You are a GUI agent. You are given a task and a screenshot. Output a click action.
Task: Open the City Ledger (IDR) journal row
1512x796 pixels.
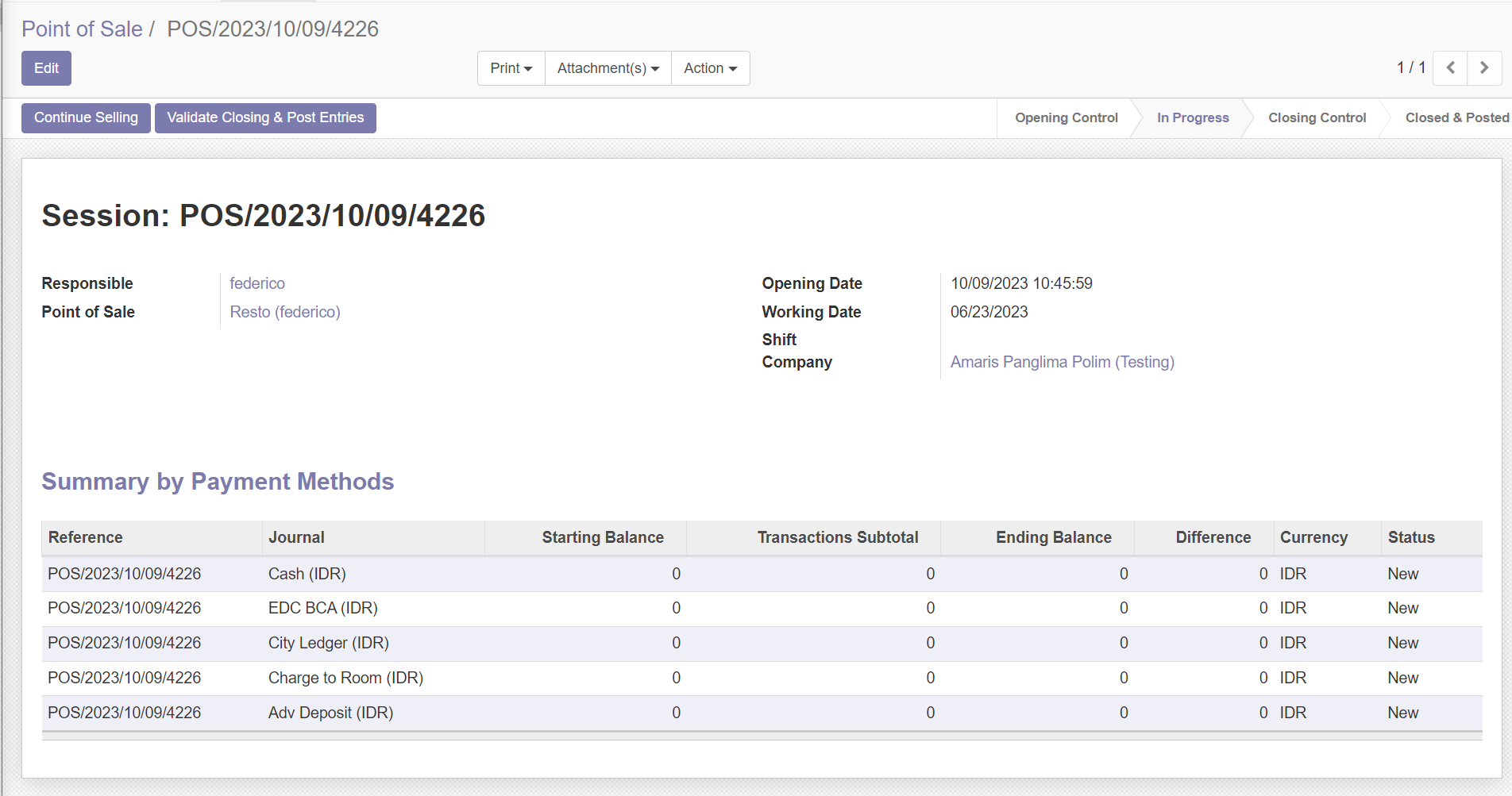762,644
